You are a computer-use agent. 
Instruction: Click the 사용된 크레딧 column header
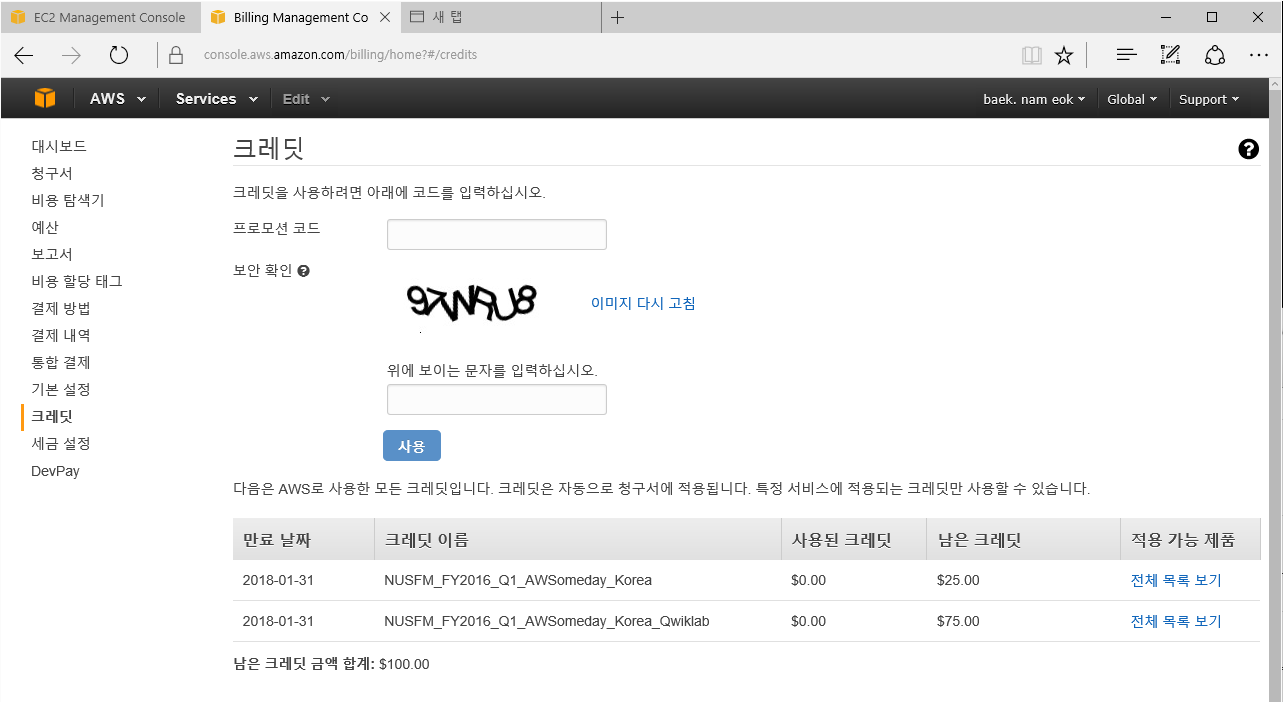[854, 539]
